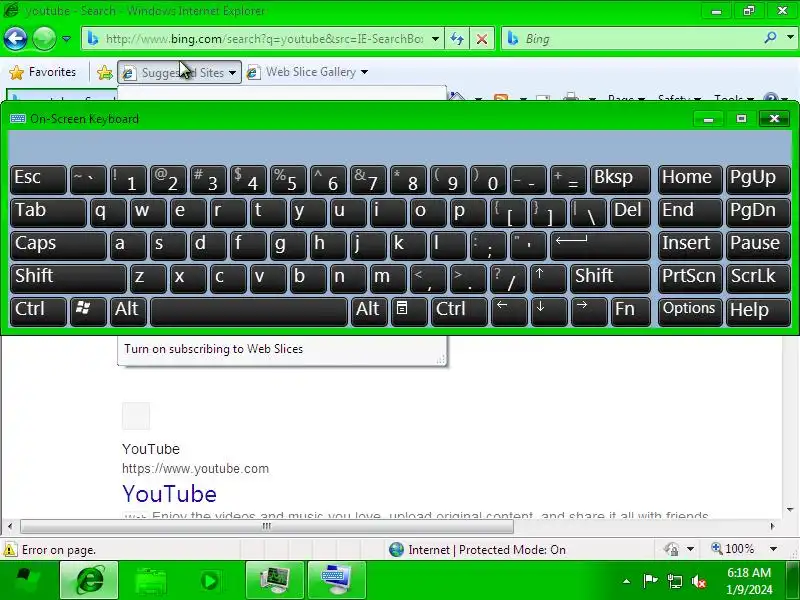Click Turn on subscribing to Web Slices
This screenshot has width=800, height=600.
coord(213,349)
